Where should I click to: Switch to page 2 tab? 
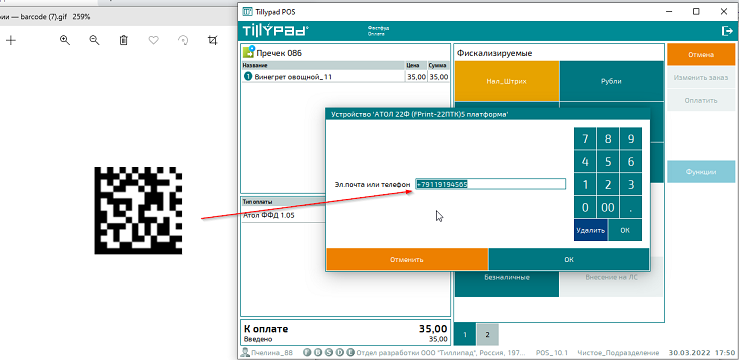tap(487, 335)
